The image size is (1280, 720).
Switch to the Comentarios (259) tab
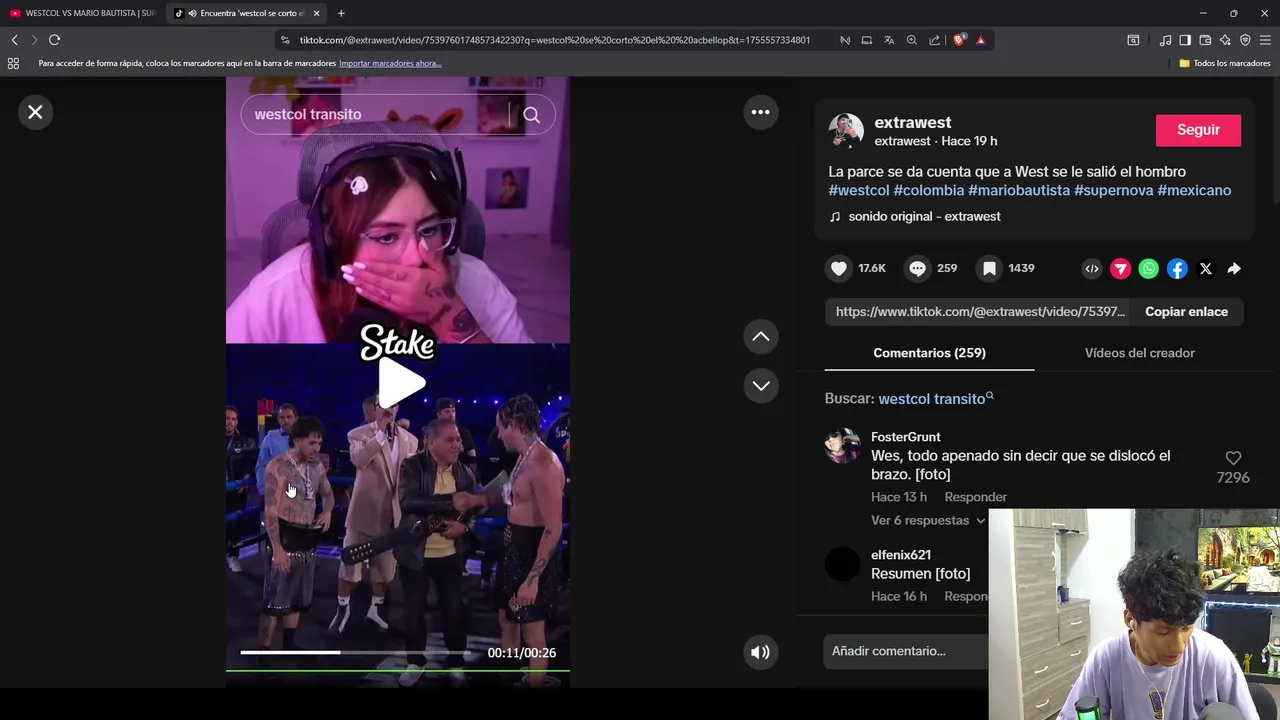click(x=929, y=353)
